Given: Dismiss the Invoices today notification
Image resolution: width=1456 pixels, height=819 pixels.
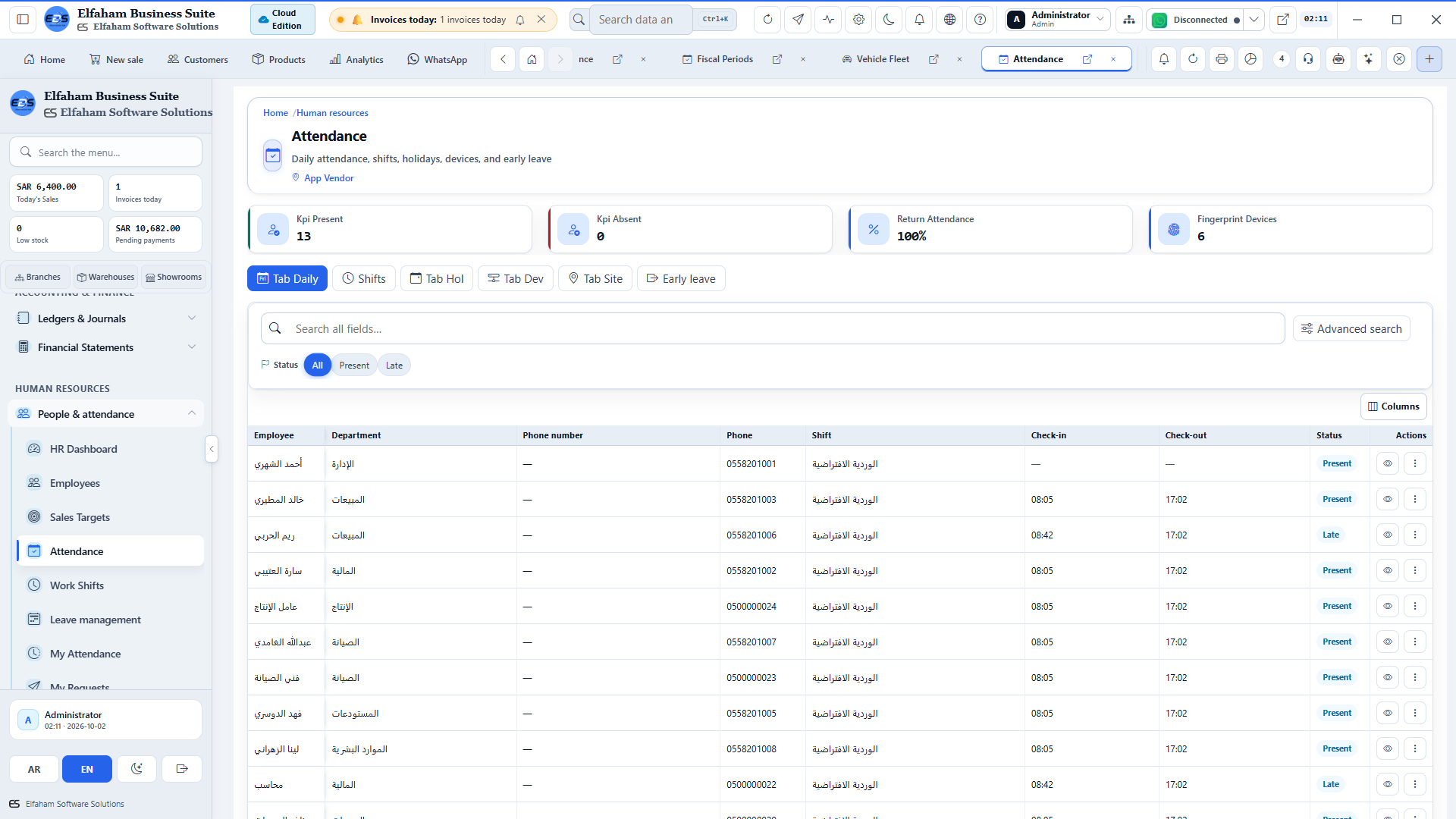Looking at the screenshot, I should click(x=541, y=20).
